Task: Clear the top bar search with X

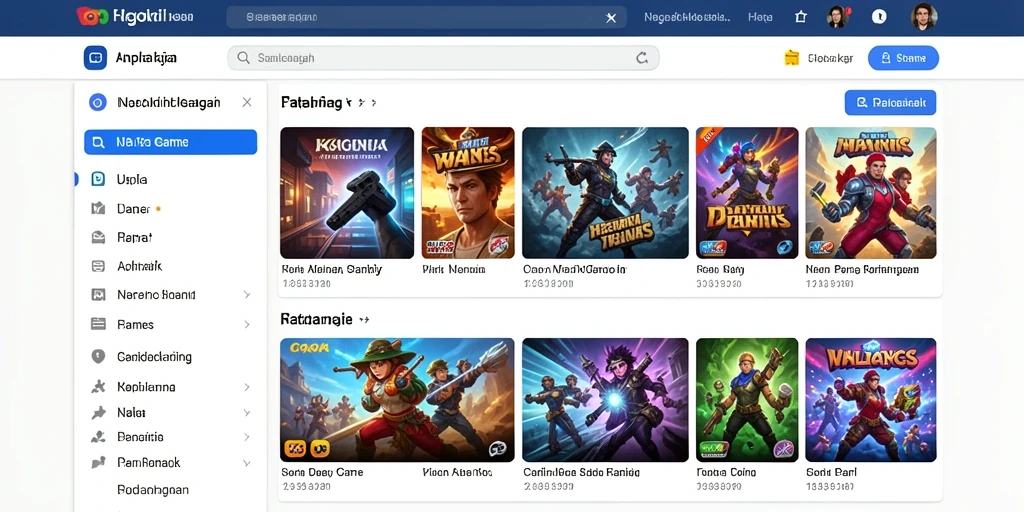Action: (x=611, y=18)
